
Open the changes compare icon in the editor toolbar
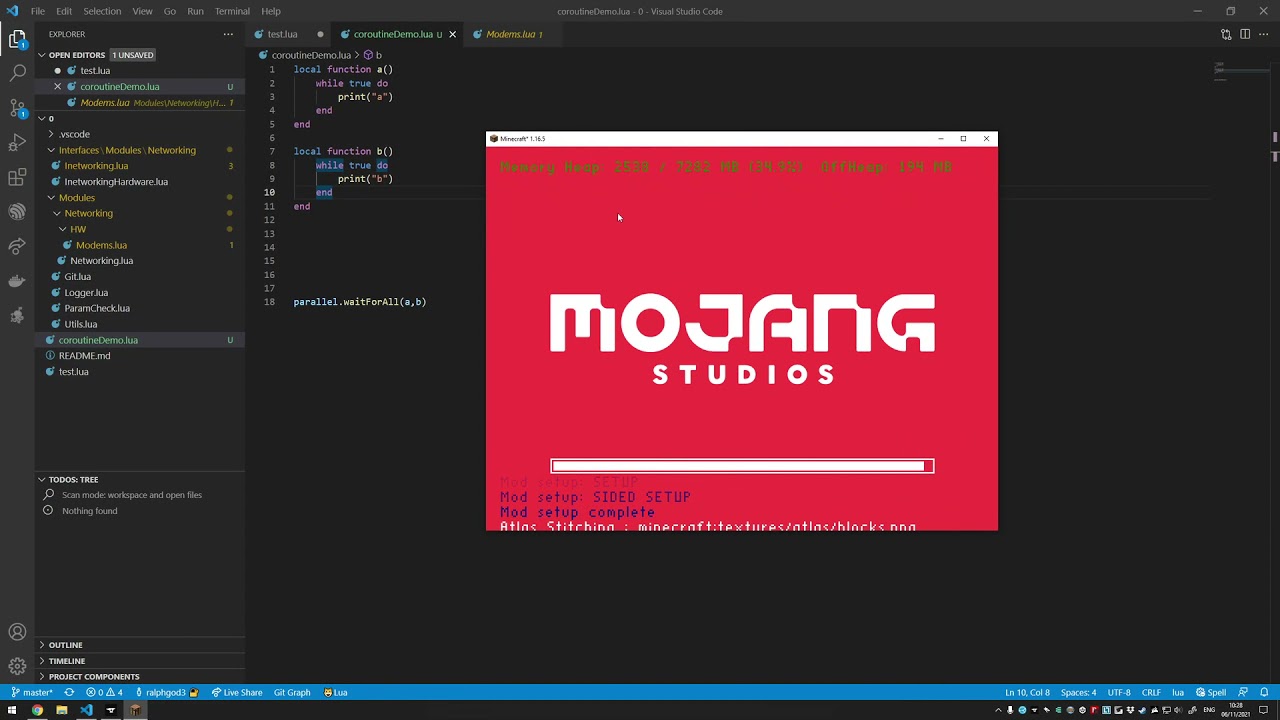click(x=1226, y=34)
